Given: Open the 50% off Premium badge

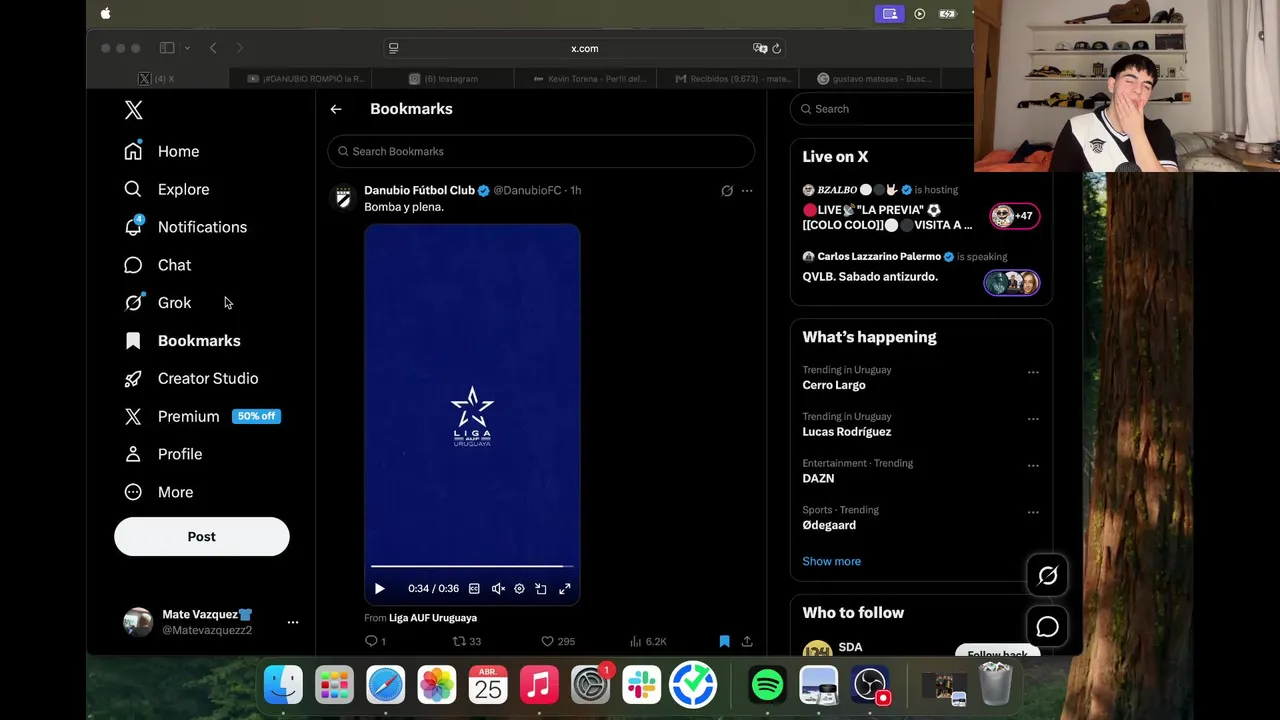Looking at the screenshot, I should [x=257, y=416].
